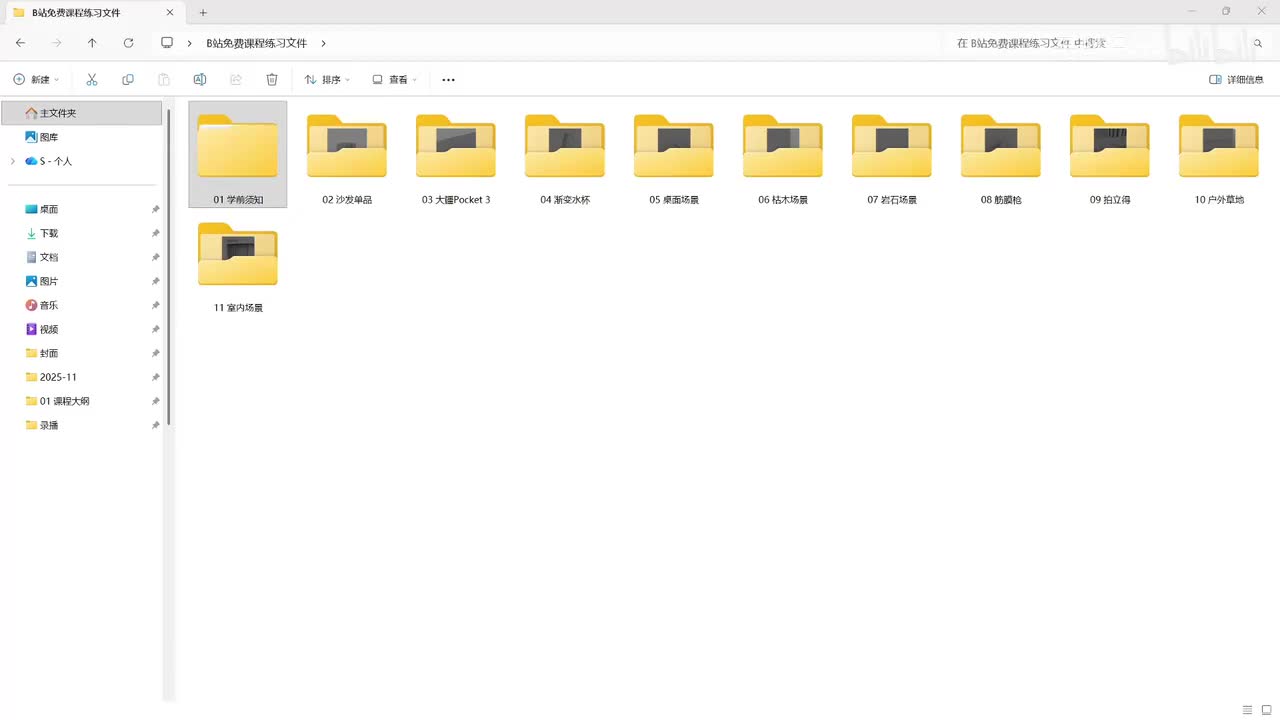Select the 01 学前须知 folder
1280x720 pixels.
tap(238, 154)
